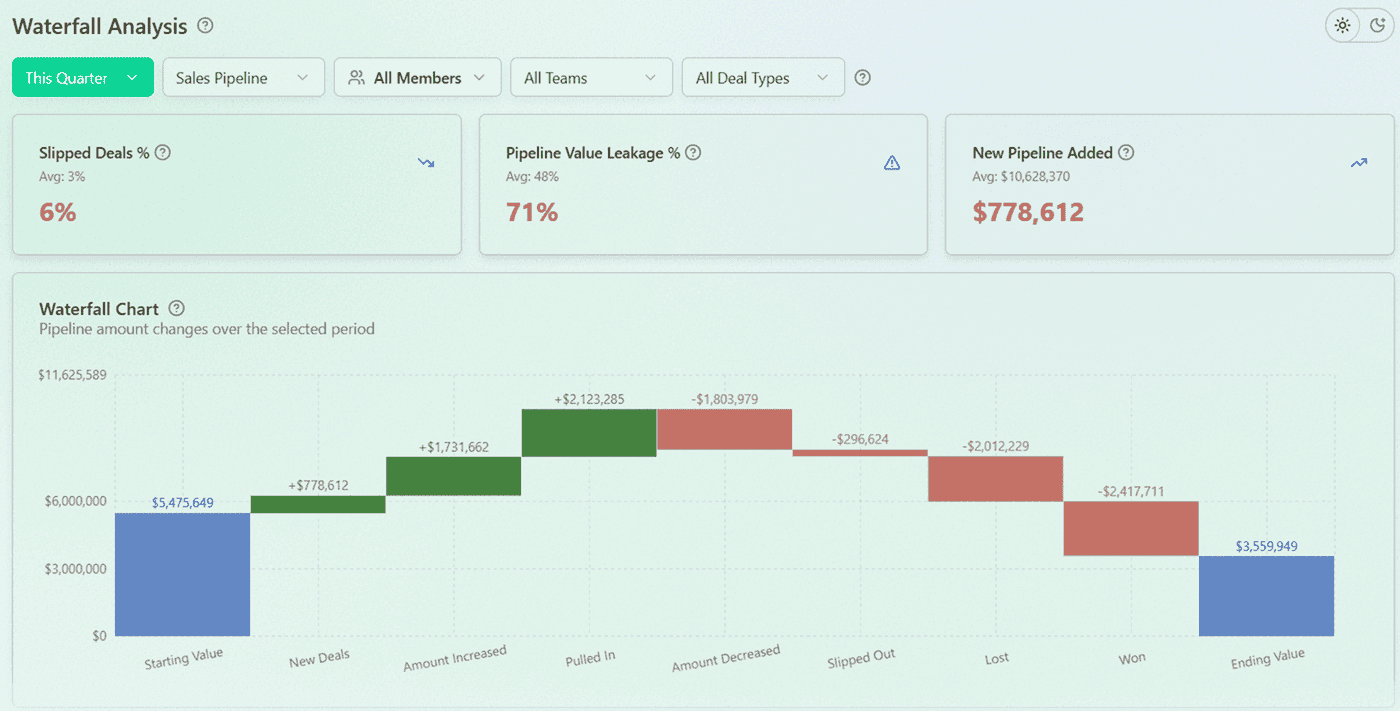
Task: Open the All Deal Types dropdown
Action: click(762, 77)
